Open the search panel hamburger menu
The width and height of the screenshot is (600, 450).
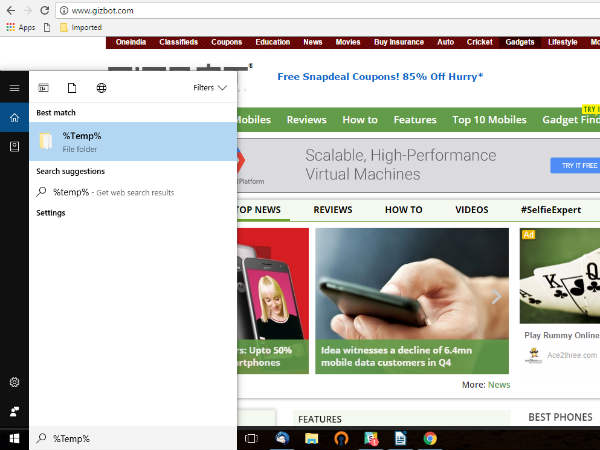tap(14, 88)
